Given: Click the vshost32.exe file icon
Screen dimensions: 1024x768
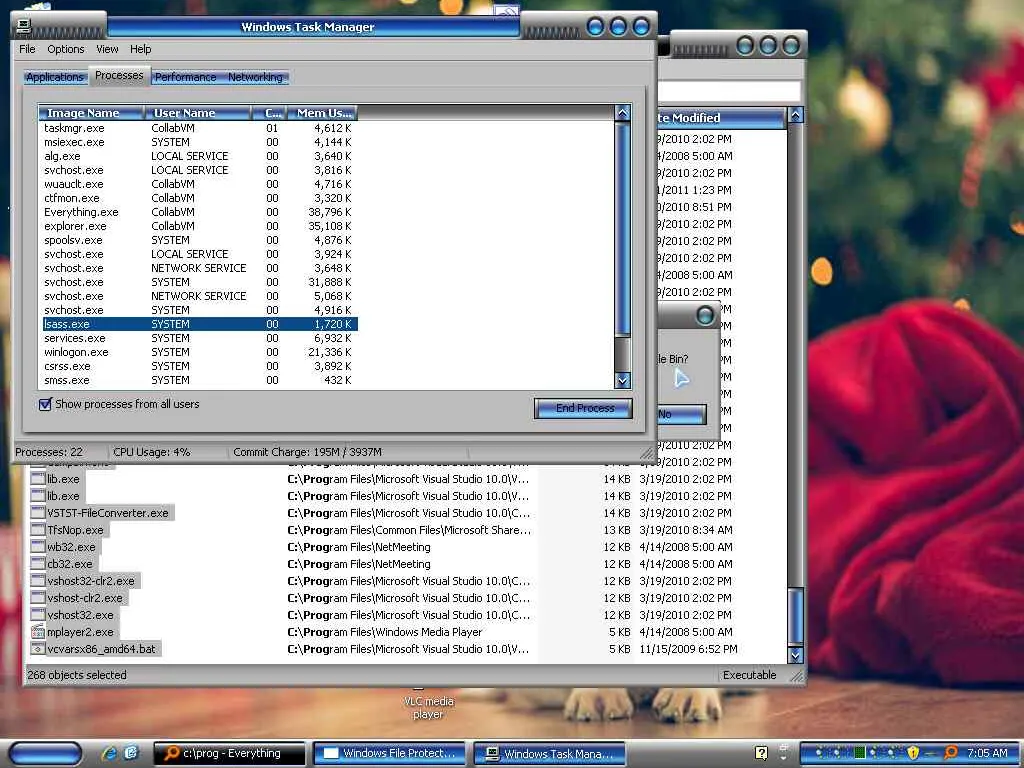Looking at the screenshot, I should point(38,615).
